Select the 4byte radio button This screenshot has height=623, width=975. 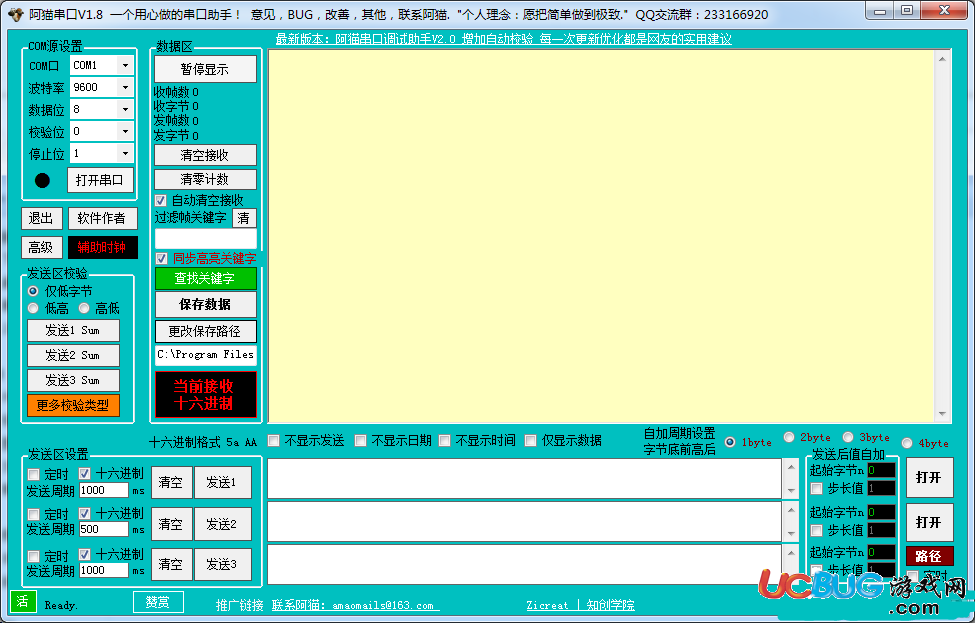pos(907,443)
